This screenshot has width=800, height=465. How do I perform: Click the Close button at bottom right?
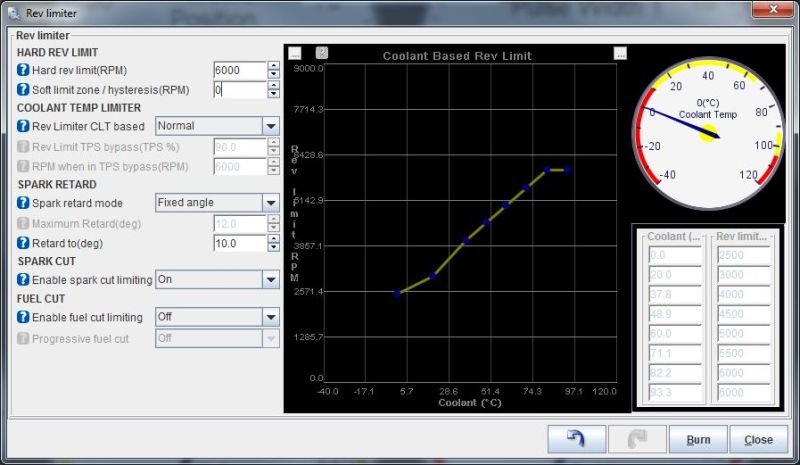(758, 439)
